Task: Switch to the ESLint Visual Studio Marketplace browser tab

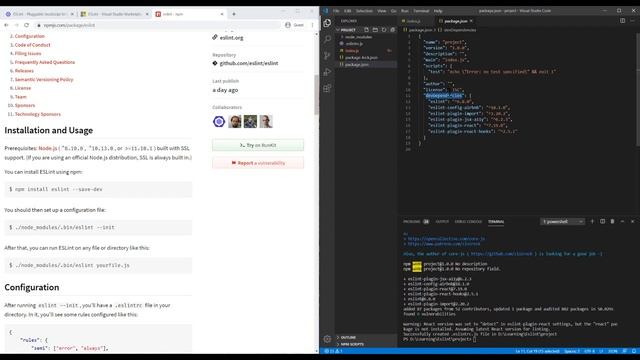Action: pos(114,14)
